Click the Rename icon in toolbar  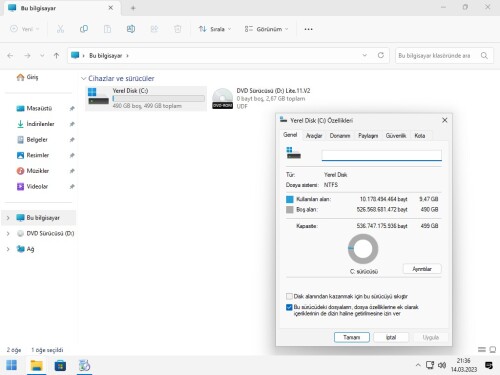coord(131,29)
